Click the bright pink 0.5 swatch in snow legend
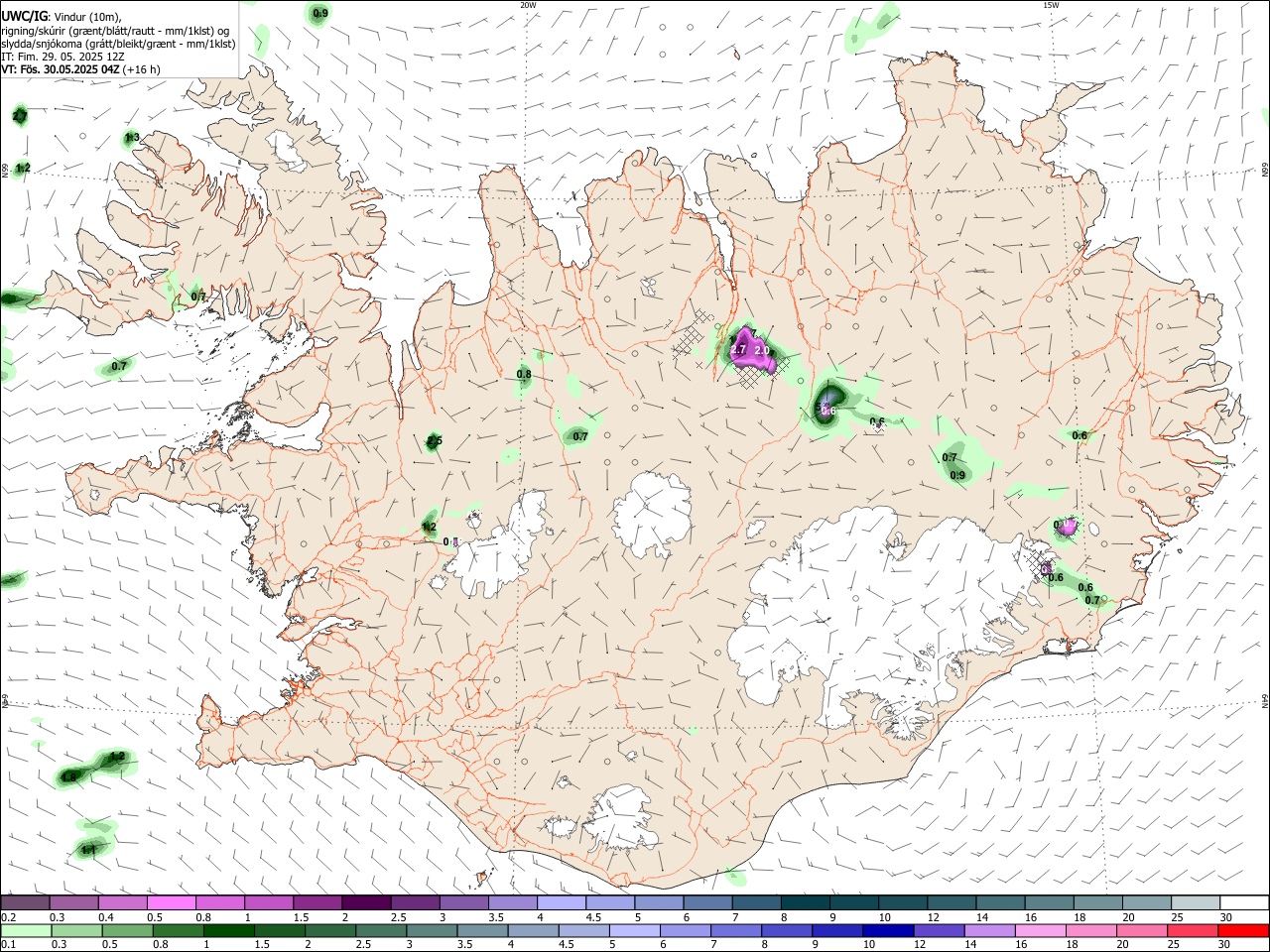This screenshot has height=952, width=1270. [172, 902]
